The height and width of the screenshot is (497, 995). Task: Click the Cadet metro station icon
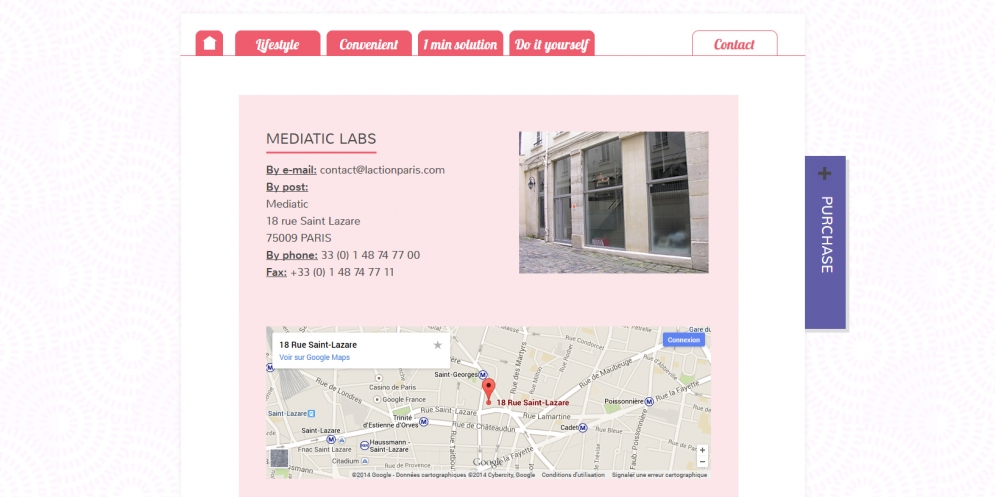click(583, 428)
